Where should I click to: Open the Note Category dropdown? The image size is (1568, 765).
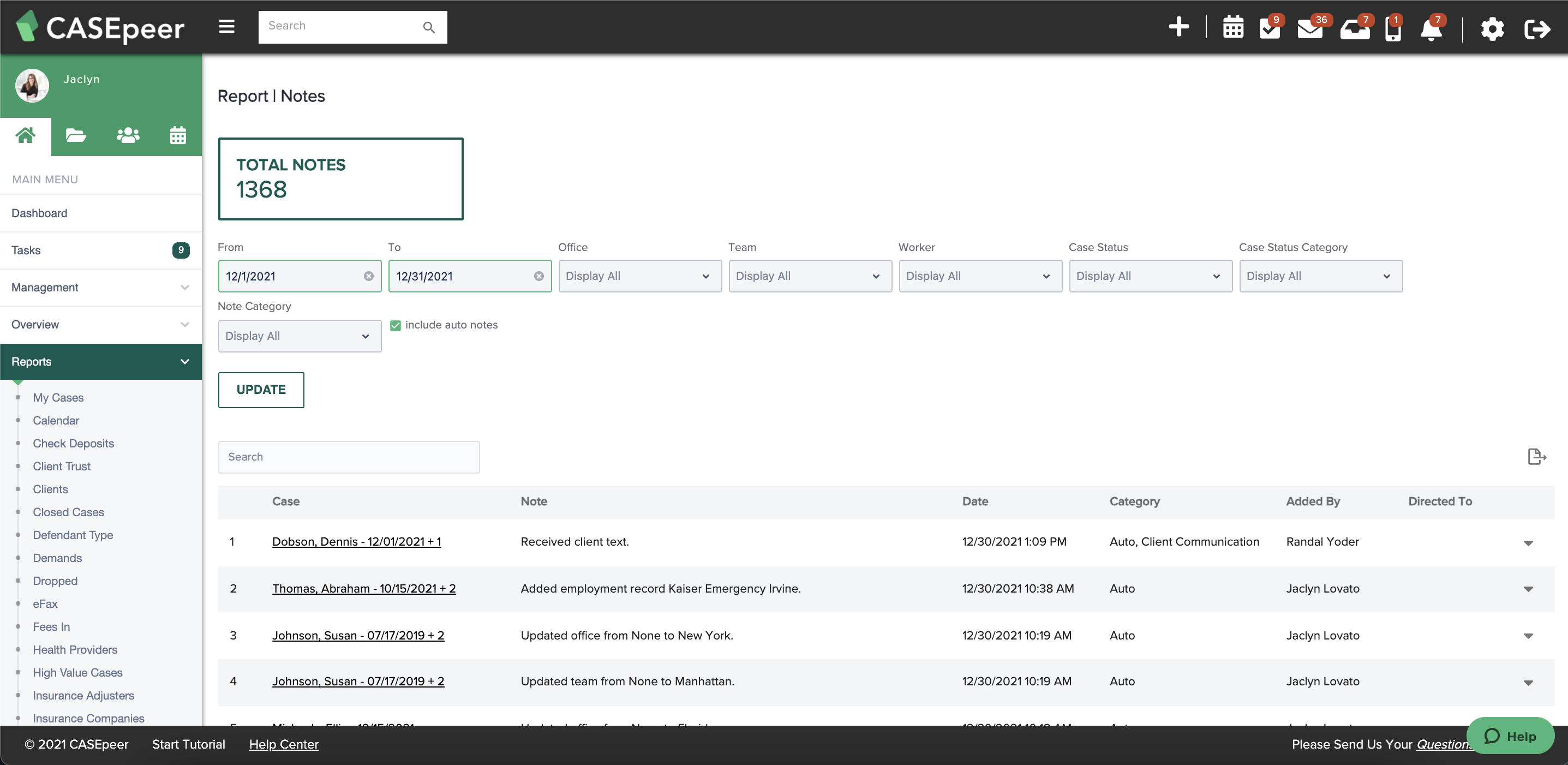[x=300, y=336]
